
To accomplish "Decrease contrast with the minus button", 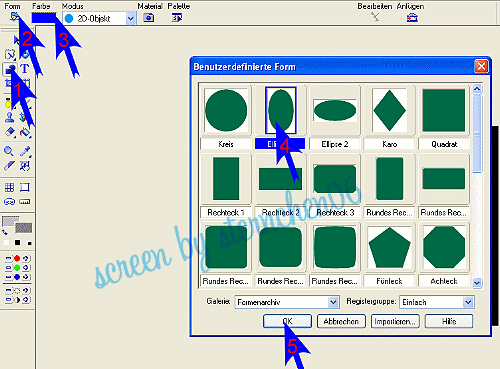I will click(8, 300).
